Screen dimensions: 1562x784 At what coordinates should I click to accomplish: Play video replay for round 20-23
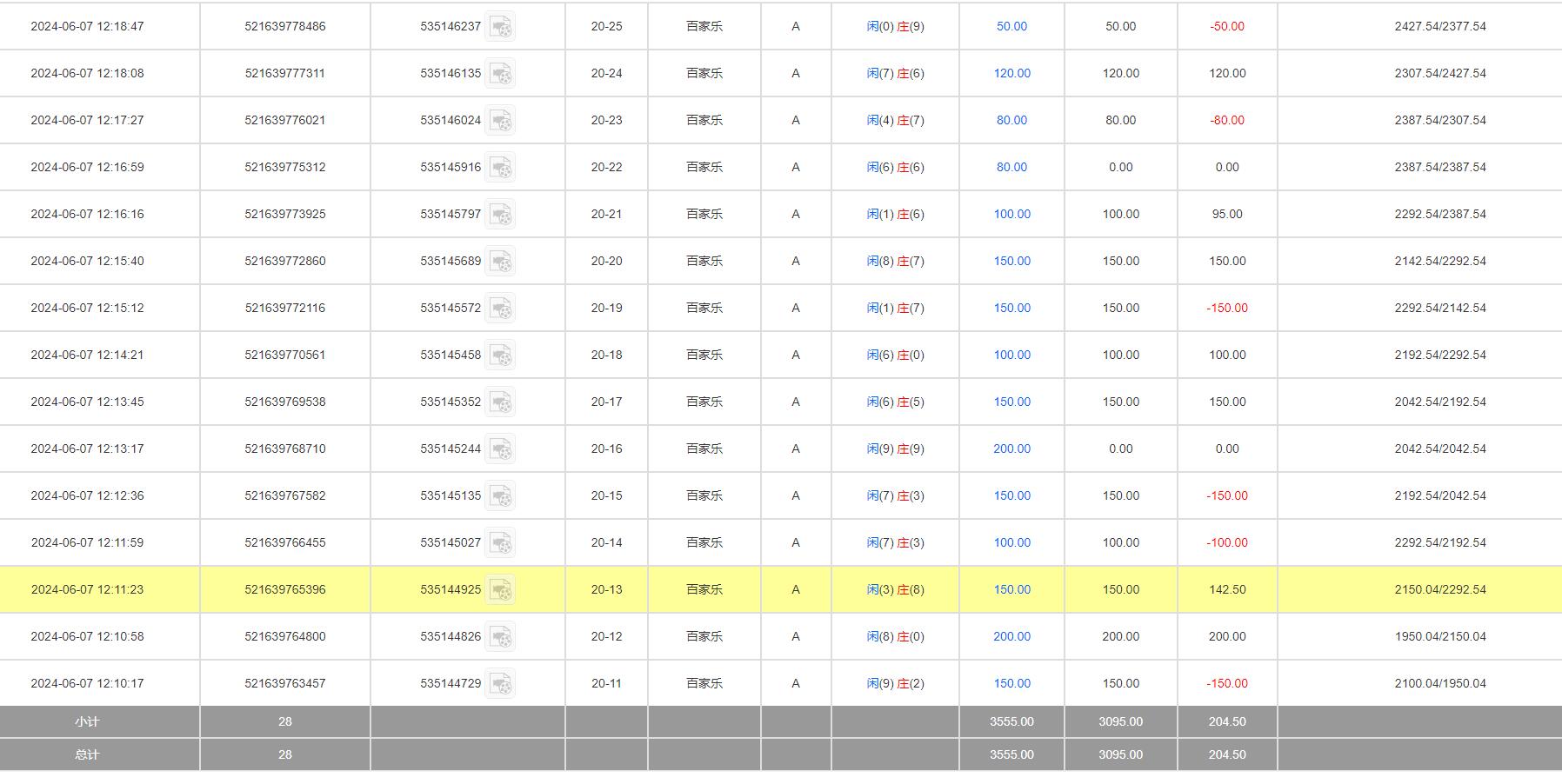(500, 121)
